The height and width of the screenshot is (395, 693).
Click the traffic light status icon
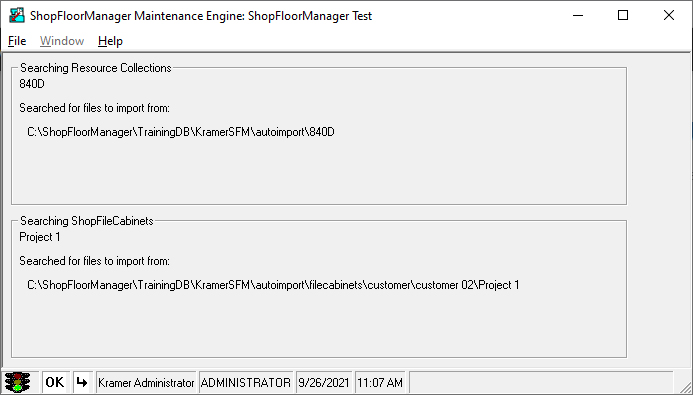pos(17,382)
